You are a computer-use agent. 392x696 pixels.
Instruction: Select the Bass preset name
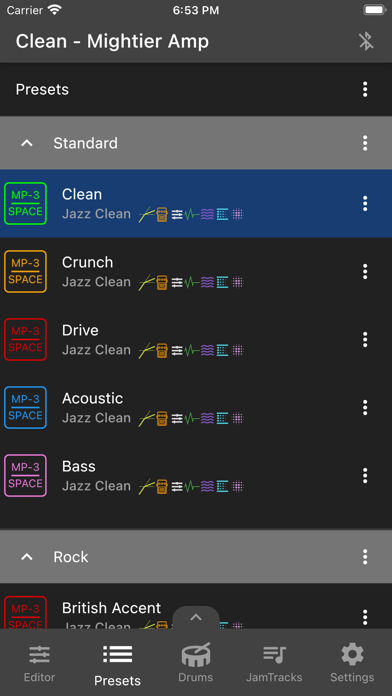(79, 467)
